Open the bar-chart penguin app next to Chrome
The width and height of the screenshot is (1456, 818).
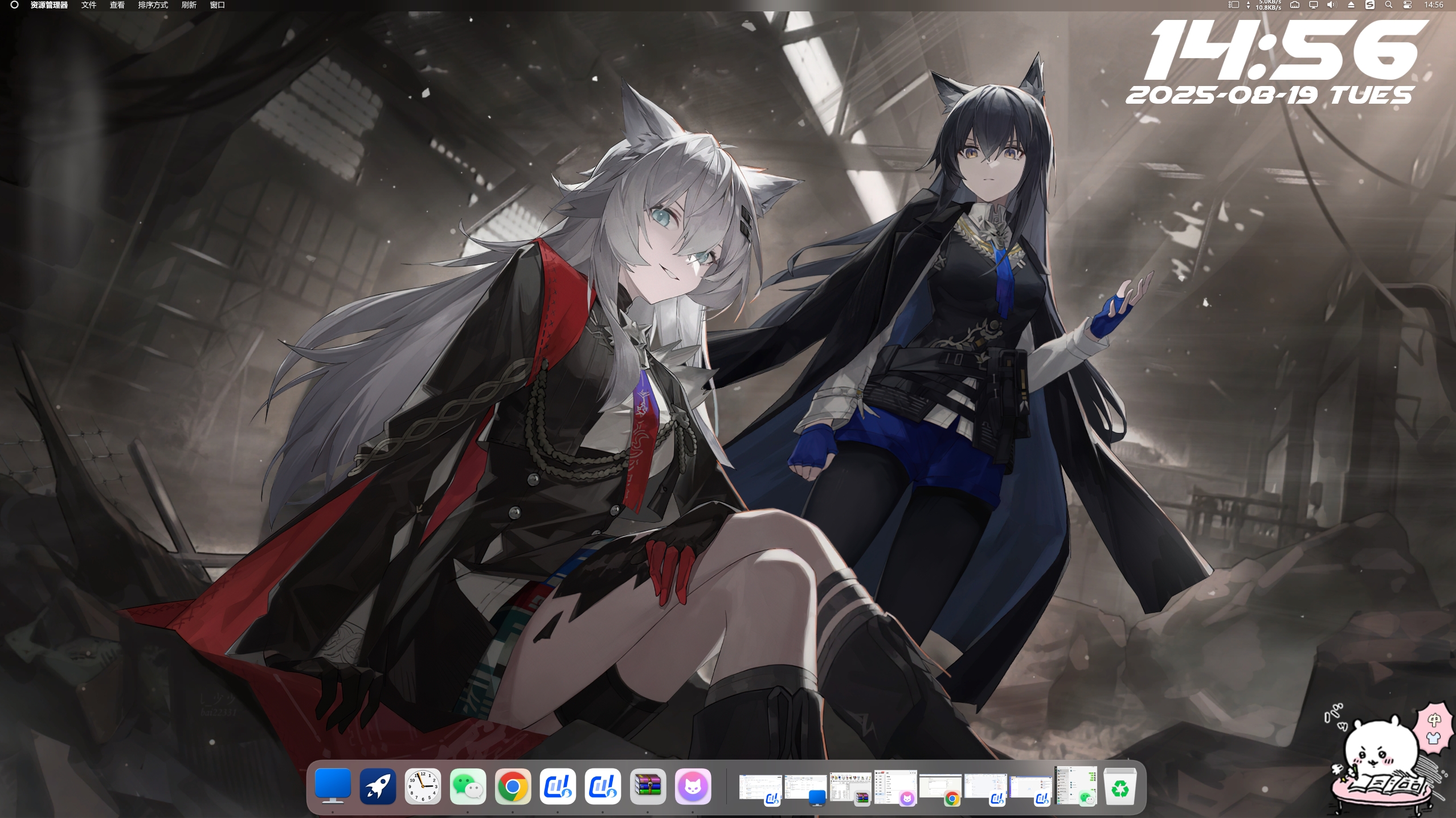[x=558, y=786]
